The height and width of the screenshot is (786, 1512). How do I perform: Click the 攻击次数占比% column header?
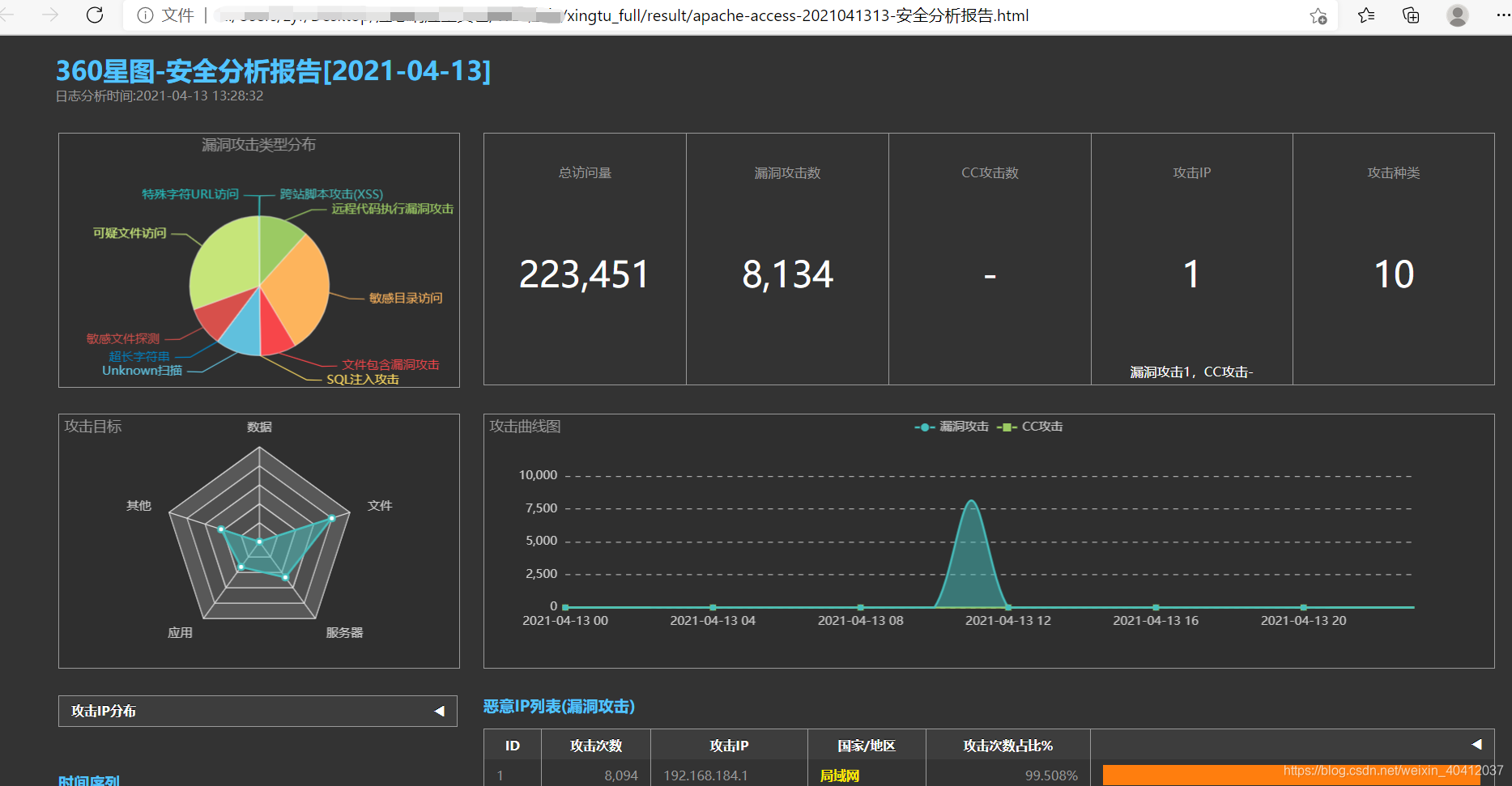(x=1008, y=746)
